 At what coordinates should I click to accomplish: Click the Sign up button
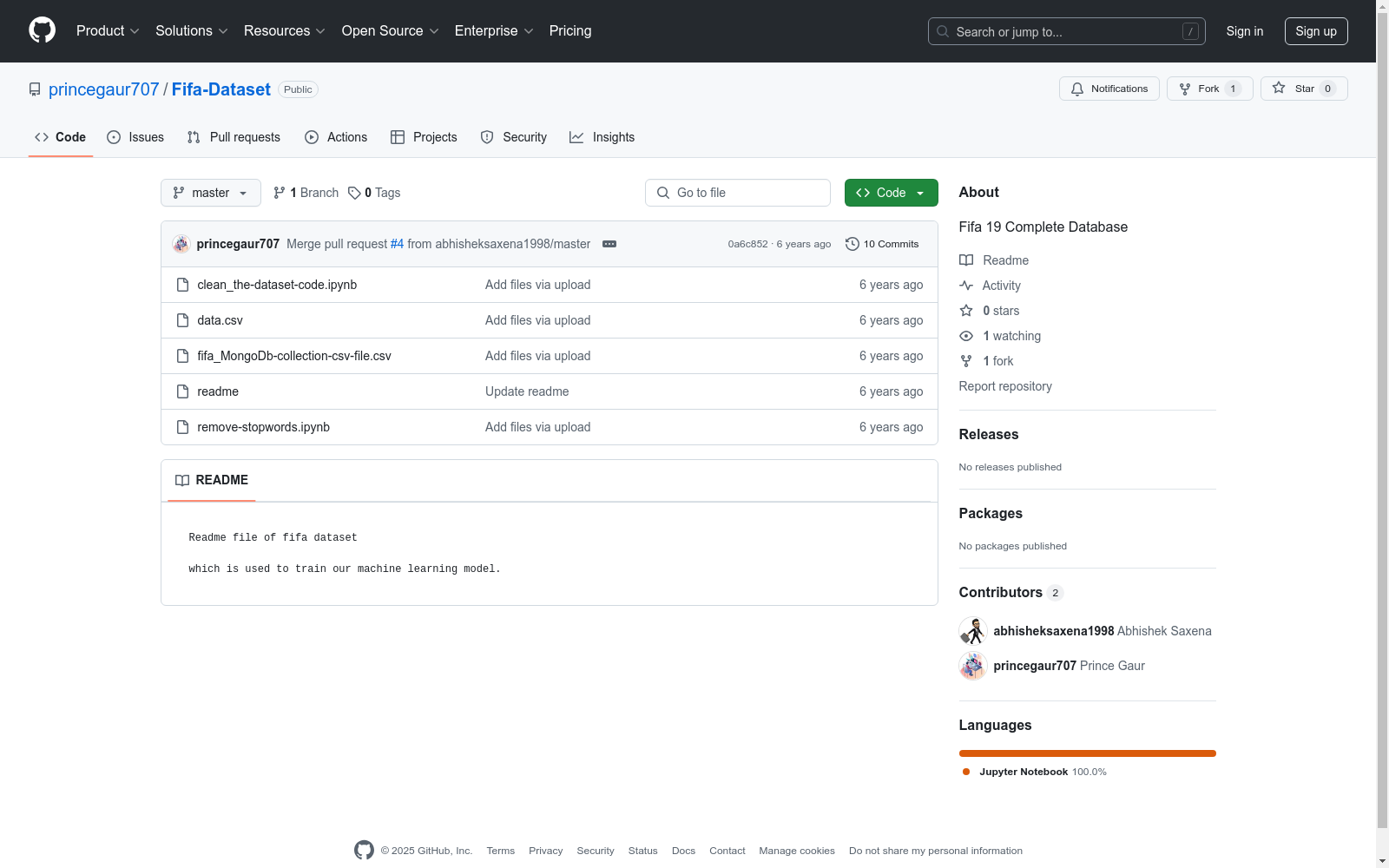tap(1316, 31)
